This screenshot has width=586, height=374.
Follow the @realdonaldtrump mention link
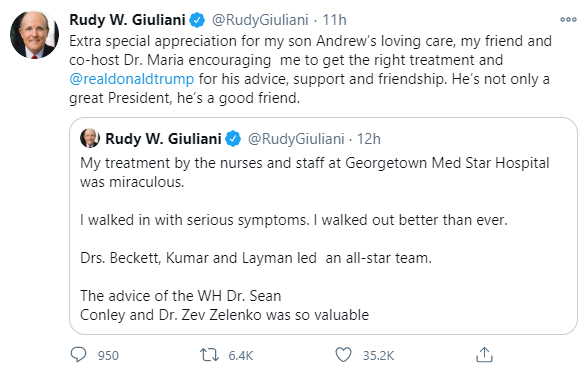[132, 79]
